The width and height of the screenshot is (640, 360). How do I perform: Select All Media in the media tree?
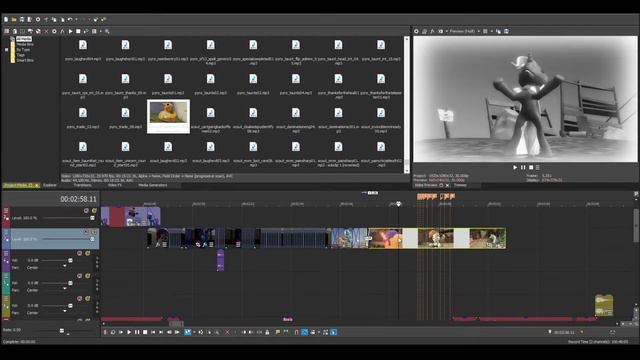point(24,39)
